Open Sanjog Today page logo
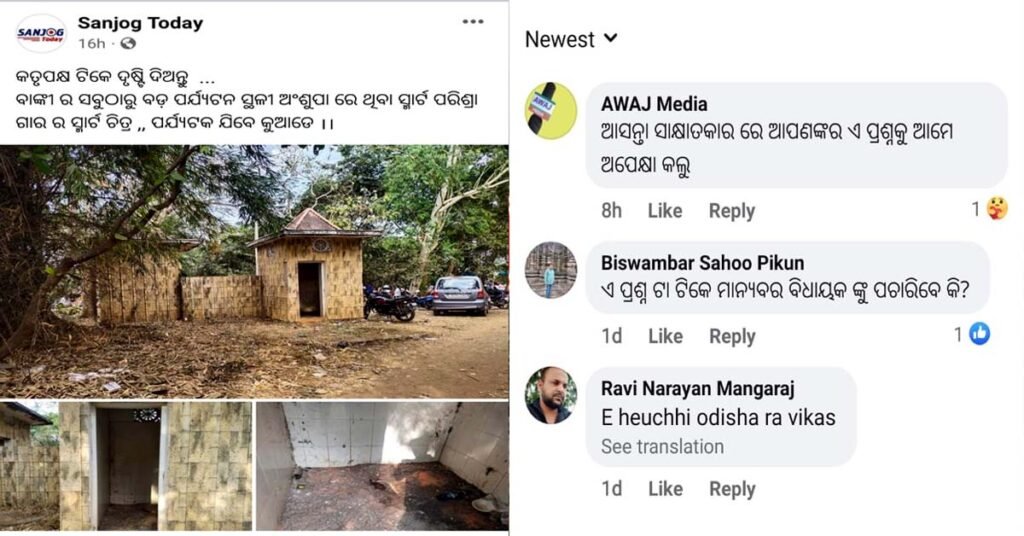 [x=41, y=33]
